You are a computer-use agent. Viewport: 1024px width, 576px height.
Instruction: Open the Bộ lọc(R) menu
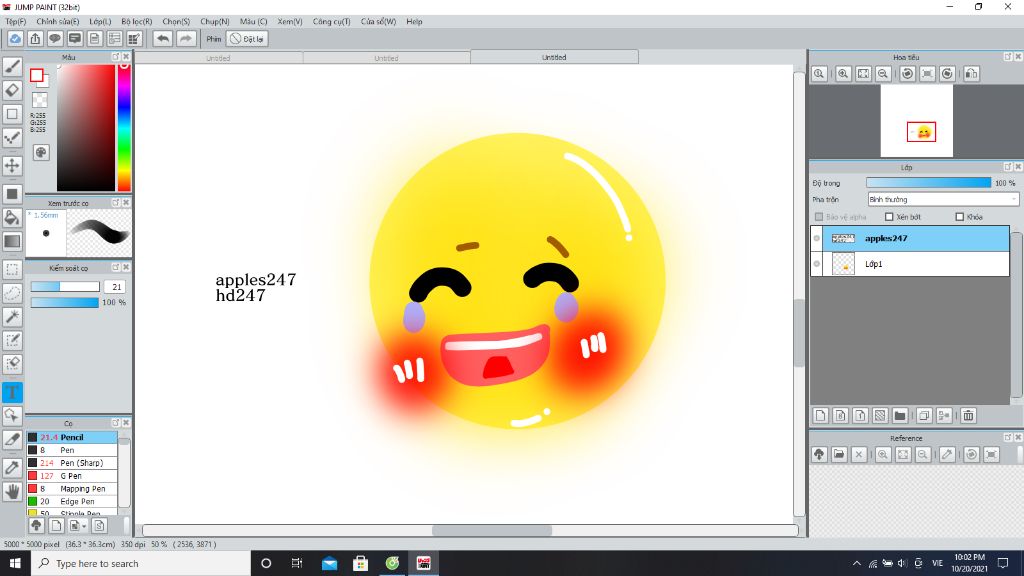click(x=136, y=22)
